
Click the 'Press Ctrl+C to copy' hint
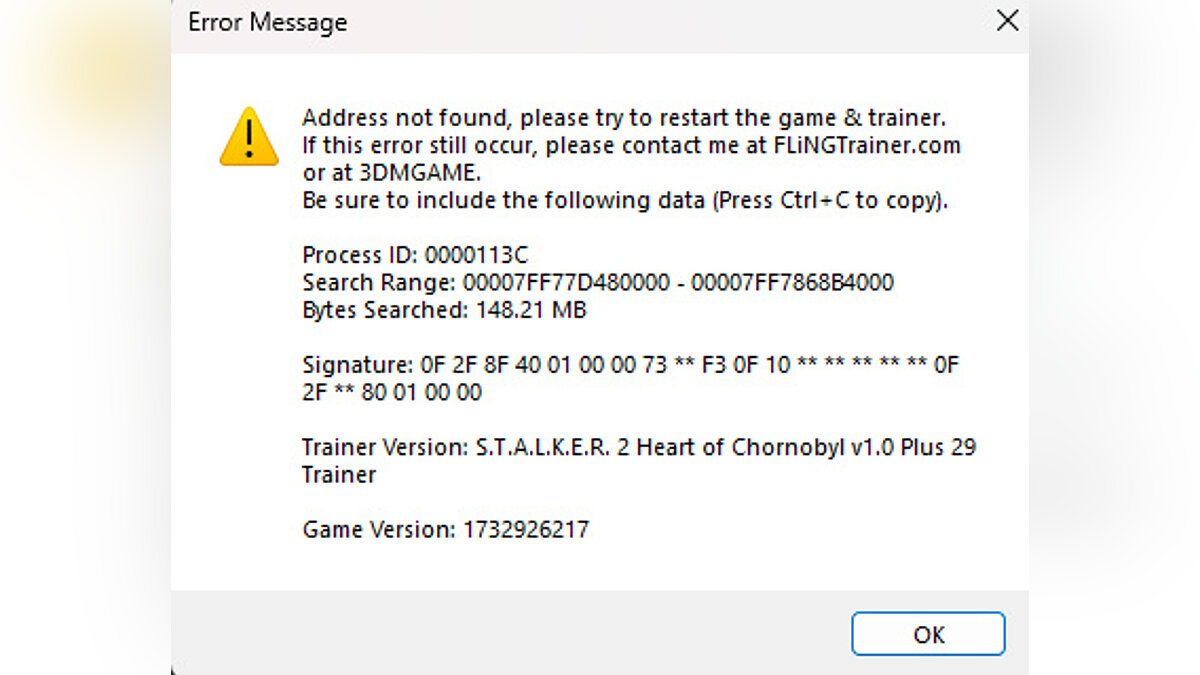(829, 200)
